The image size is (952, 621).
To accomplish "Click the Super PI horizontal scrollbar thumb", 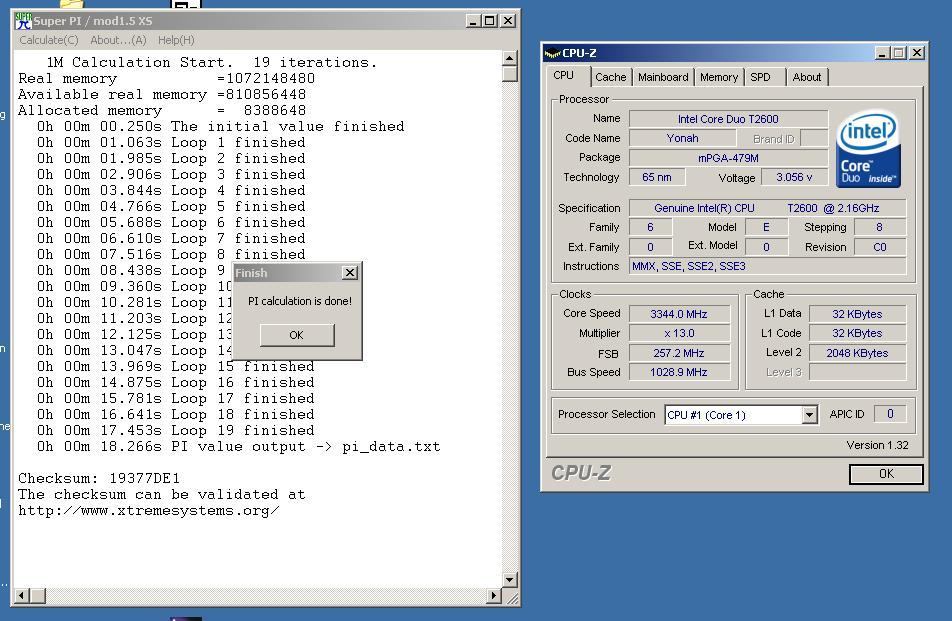I will click(x=38, y=596).
